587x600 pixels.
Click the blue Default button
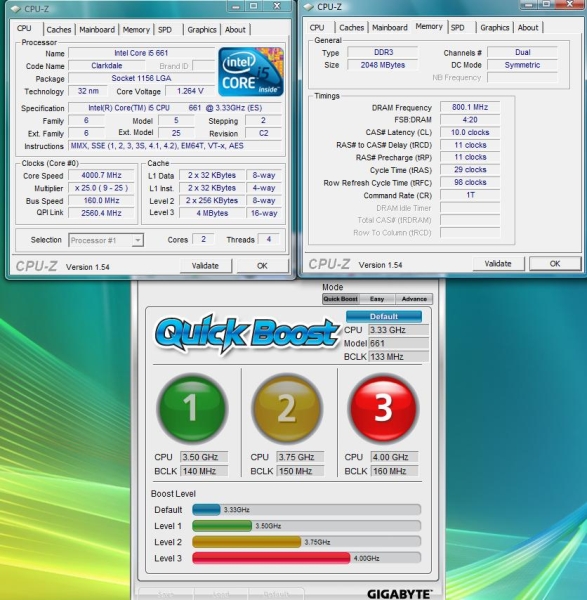pyautogui.click(x=384, y=316)
